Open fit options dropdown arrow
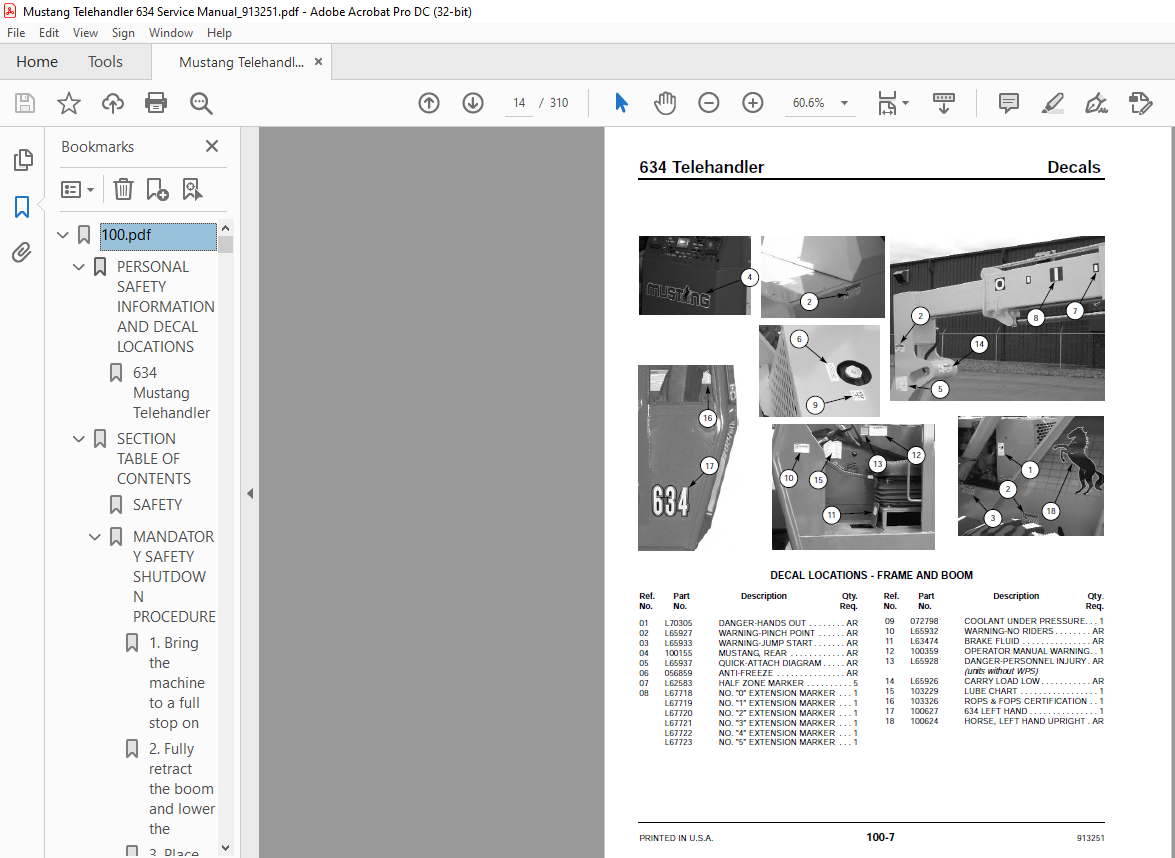This screenshot has height=858, width=1175. [906, 103]
